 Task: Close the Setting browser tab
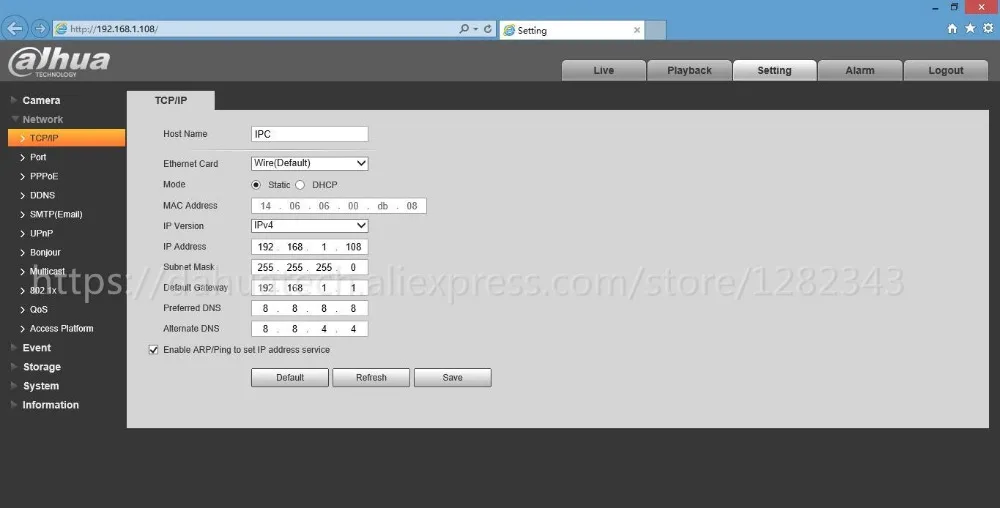(x=636, y=30)
